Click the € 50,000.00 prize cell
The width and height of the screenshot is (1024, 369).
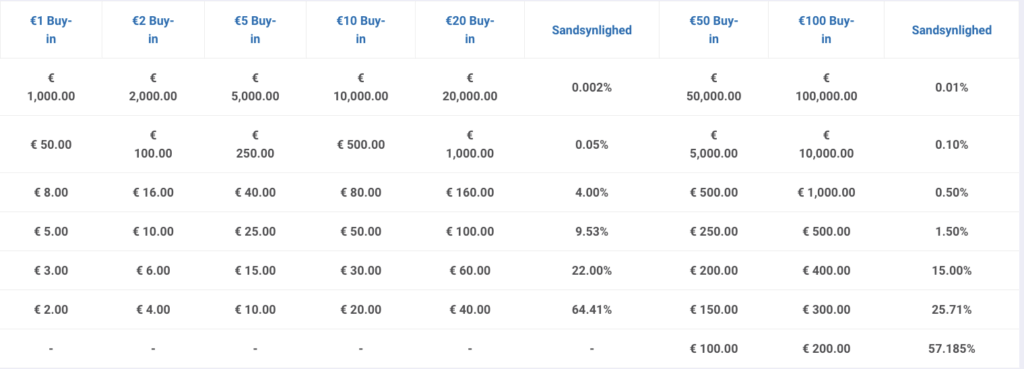pyautogui.click(x=714, y=87)
